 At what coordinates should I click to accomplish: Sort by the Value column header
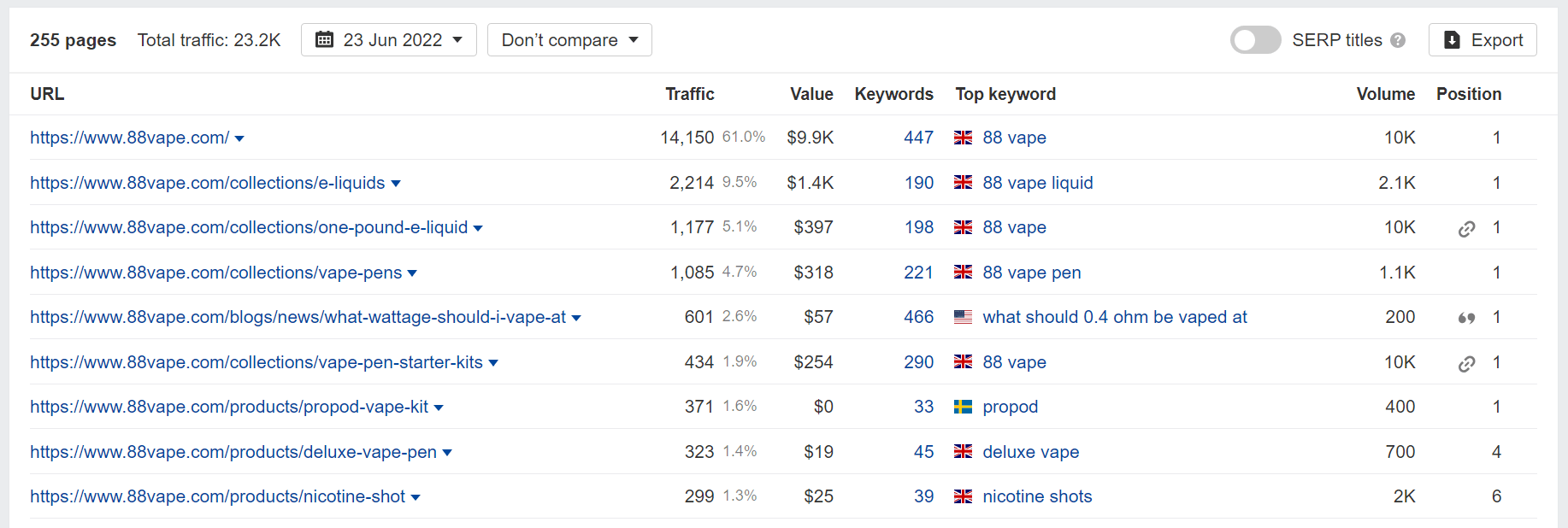pyautogui.click(x=811, y=94)
